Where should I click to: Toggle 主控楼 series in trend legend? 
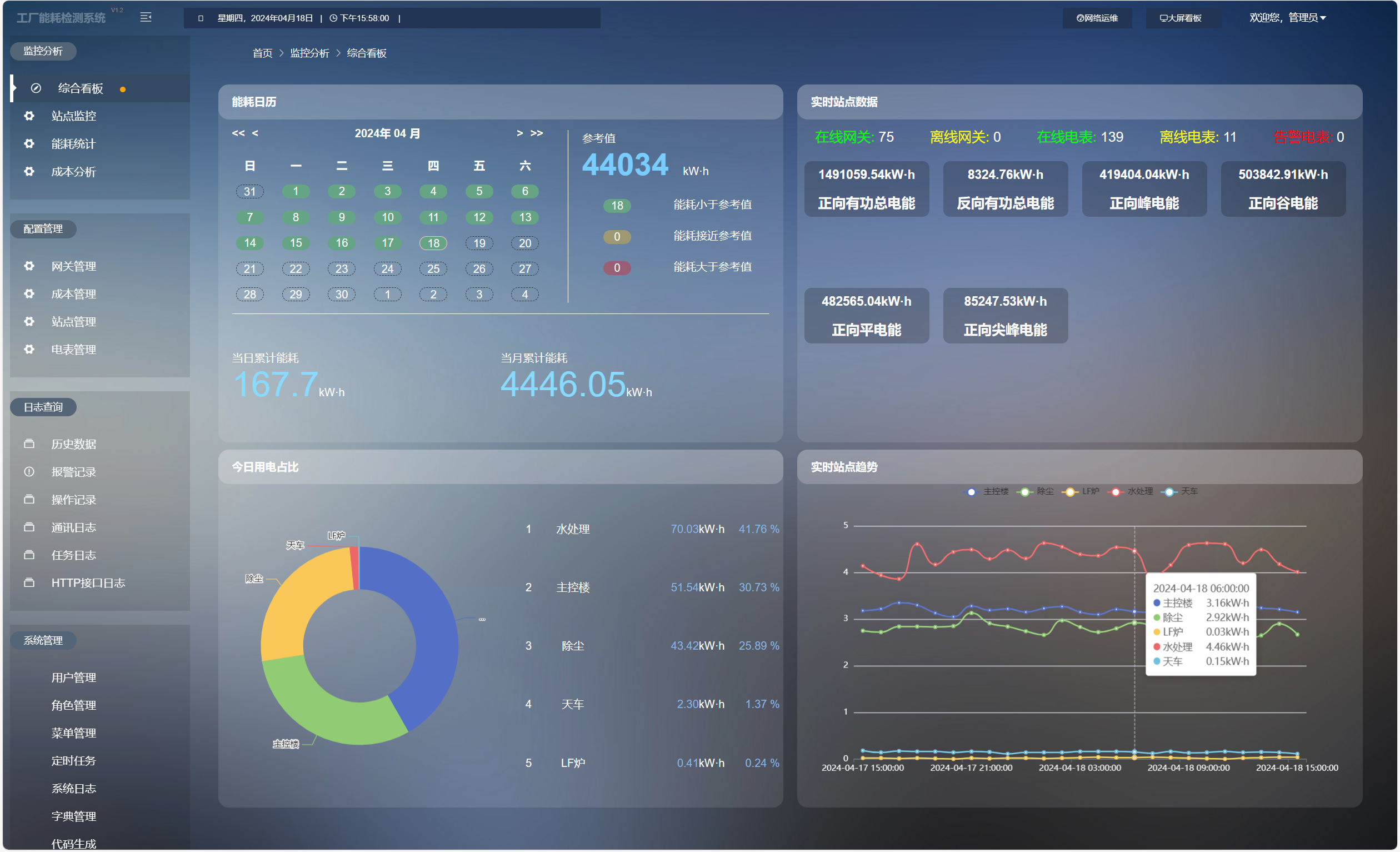point(988,492)
